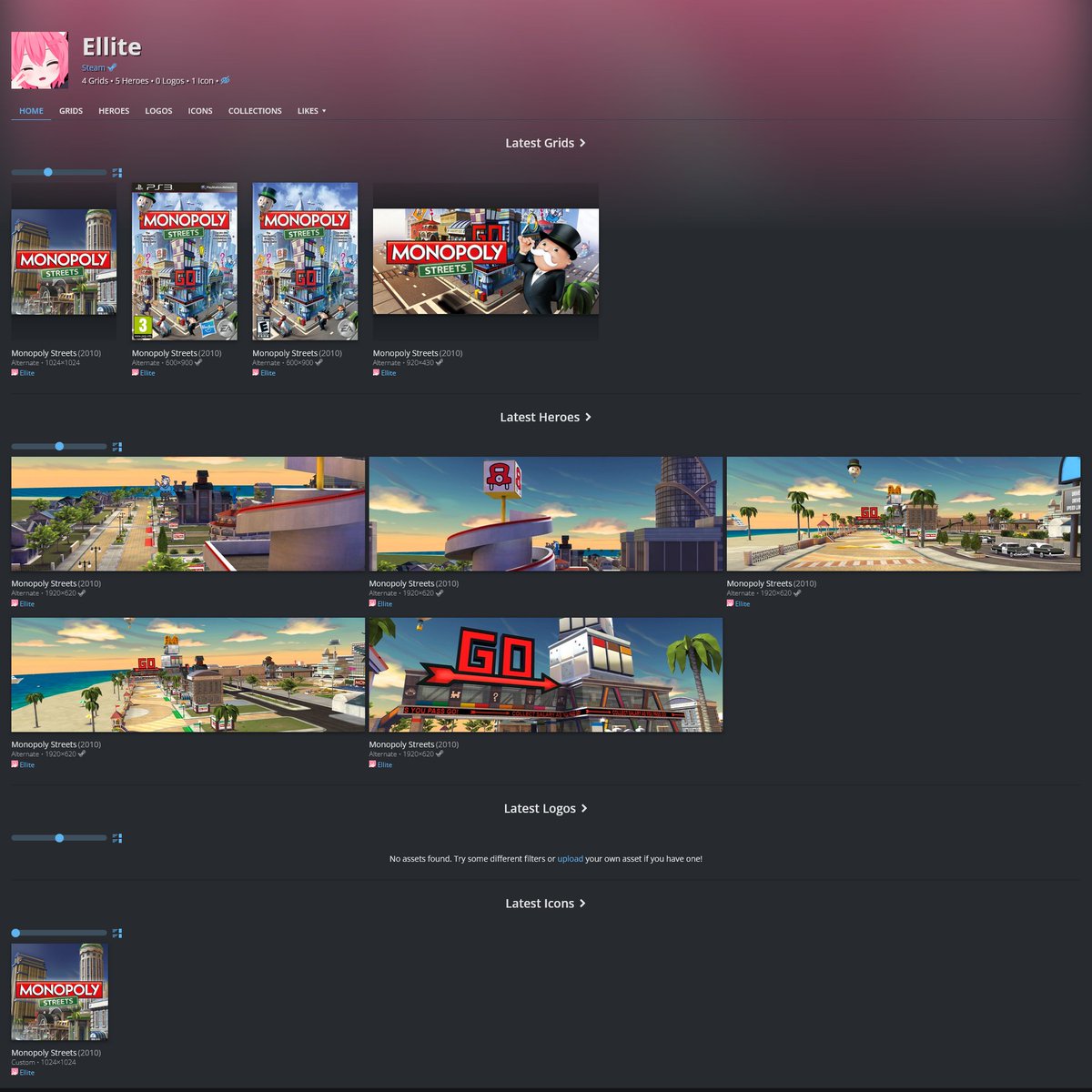
Task: Open the LIKES dropdown menu
Action: tap(310, 110)
